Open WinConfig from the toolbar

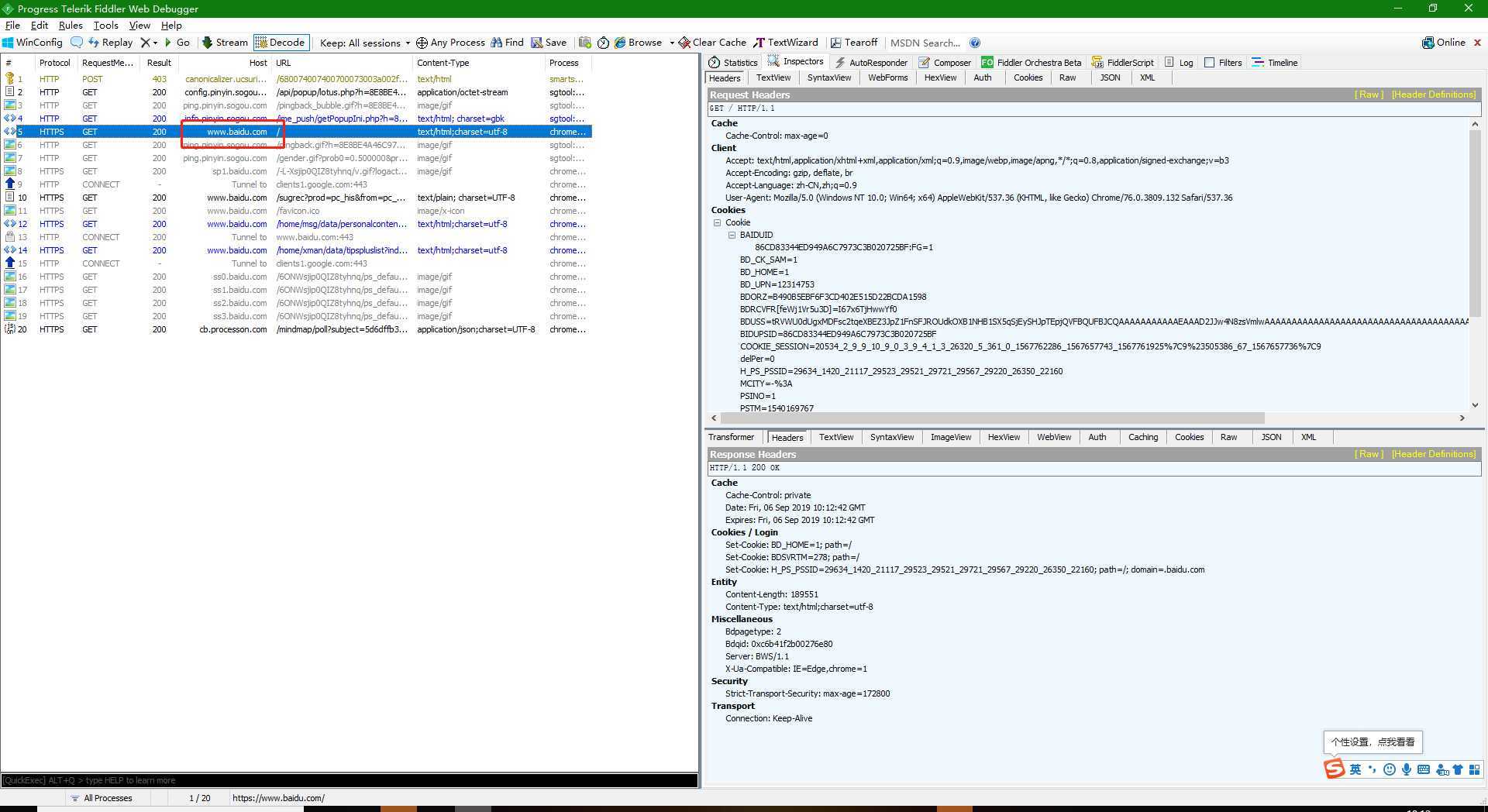click(33, 43)
